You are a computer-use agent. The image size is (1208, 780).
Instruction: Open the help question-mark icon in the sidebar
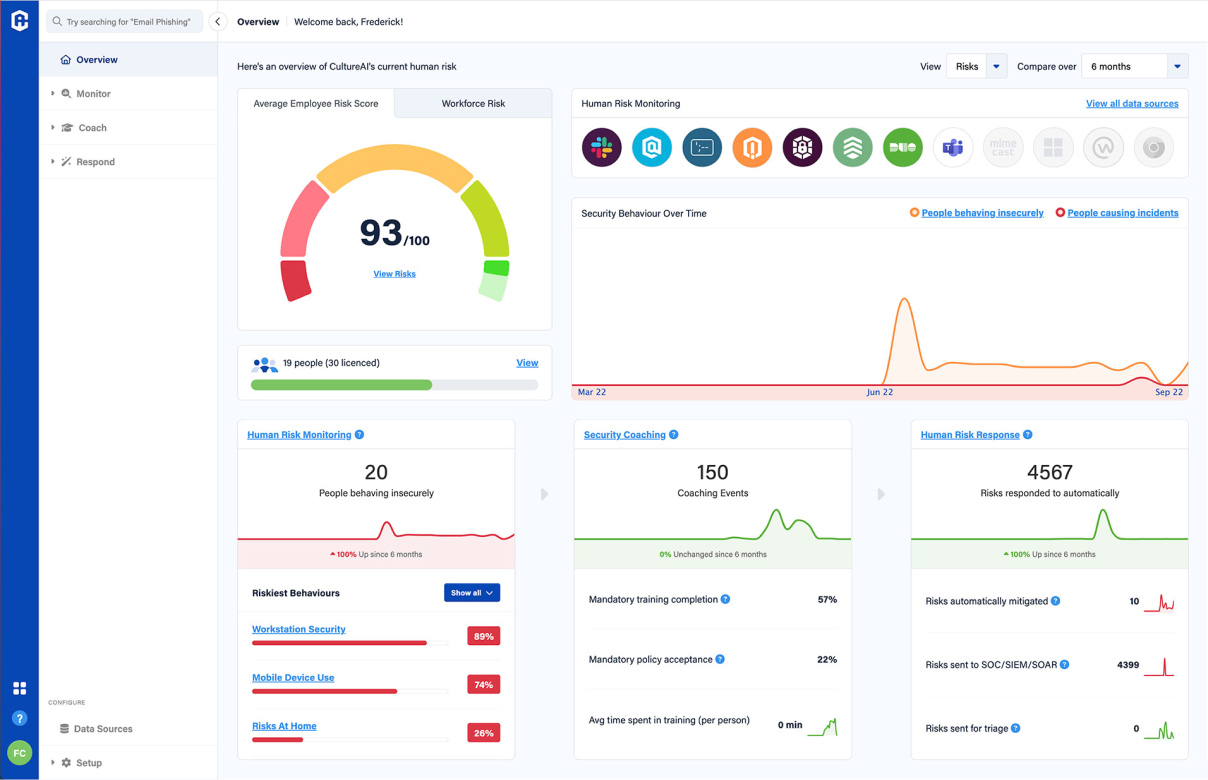[x=19, y=718]
